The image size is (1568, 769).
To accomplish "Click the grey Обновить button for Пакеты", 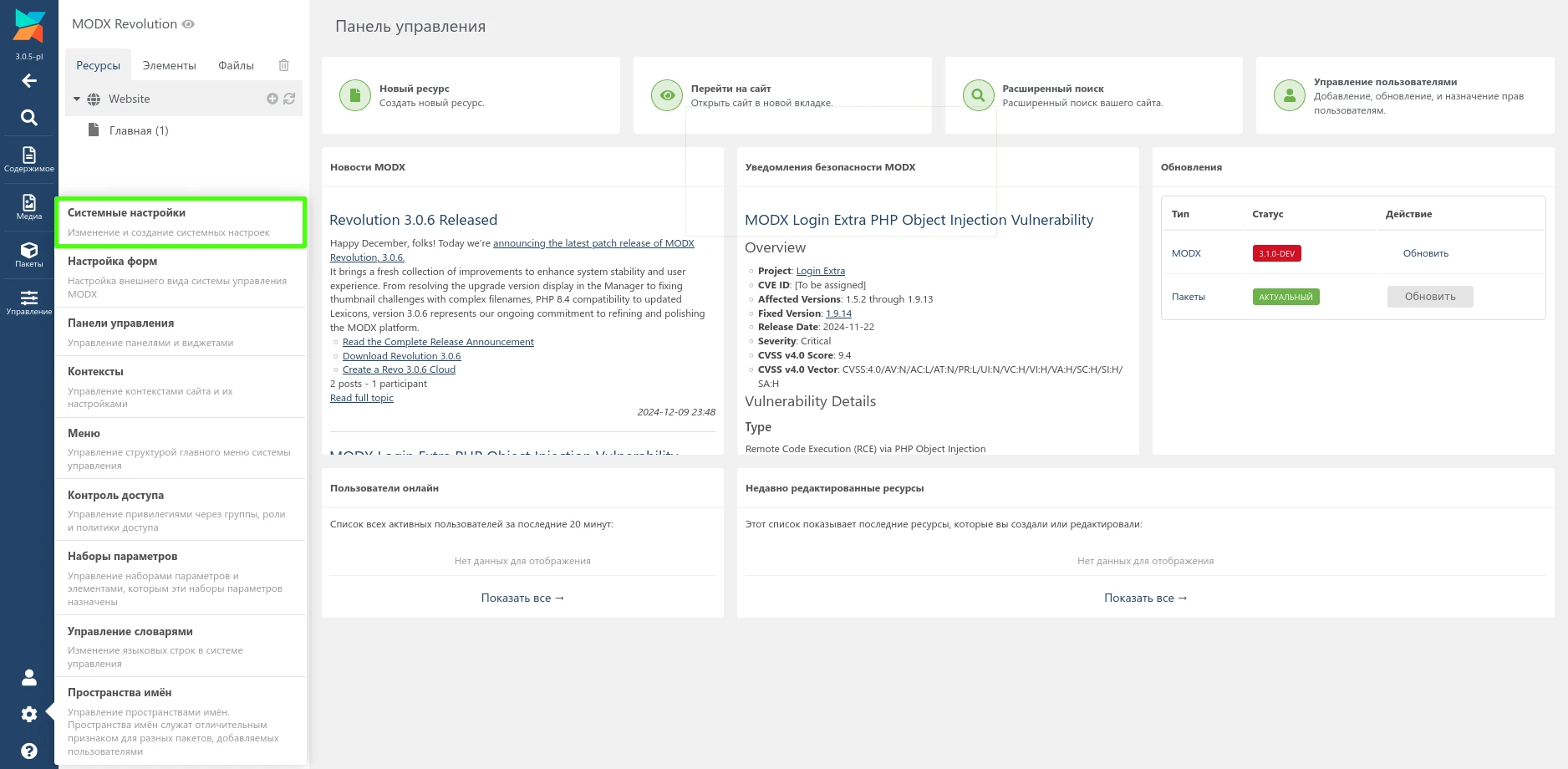I will 1429,297.
